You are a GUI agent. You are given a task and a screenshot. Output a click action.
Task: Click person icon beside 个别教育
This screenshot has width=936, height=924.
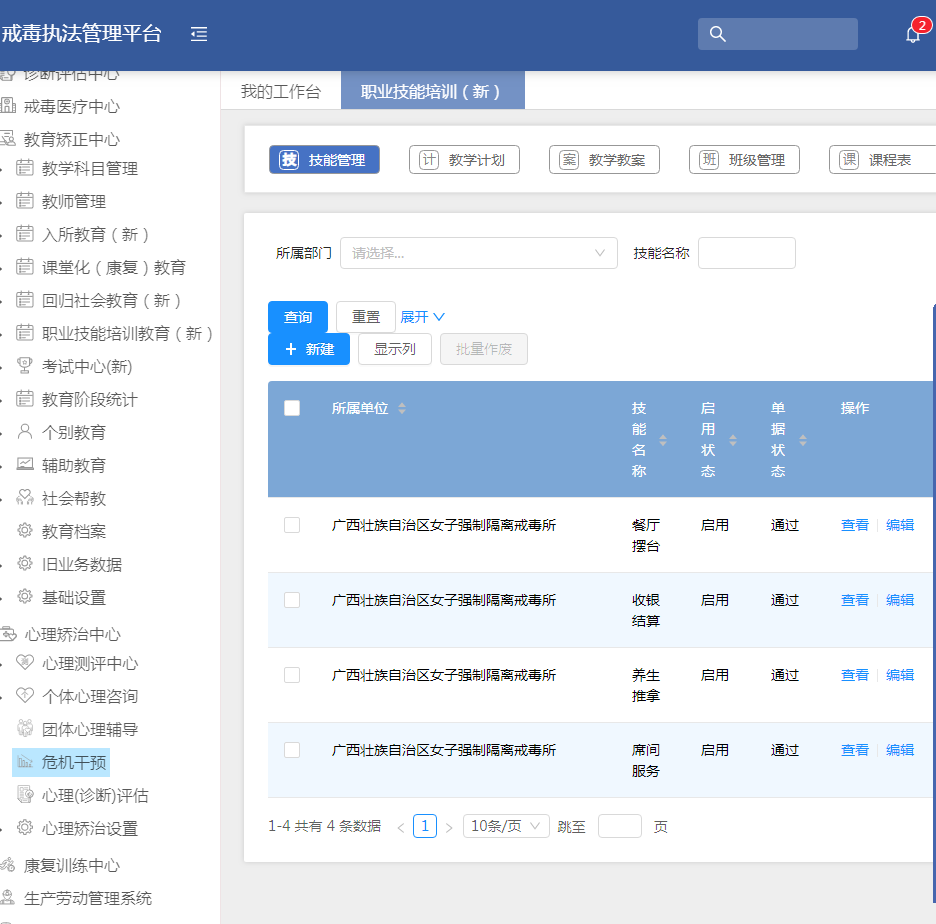coord(24,432)
